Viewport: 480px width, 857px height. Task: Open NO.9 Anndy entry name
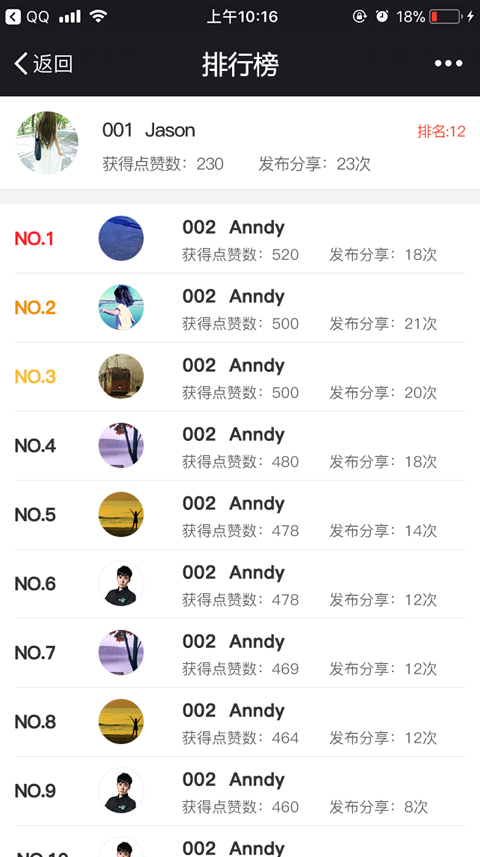coord(233,780)
